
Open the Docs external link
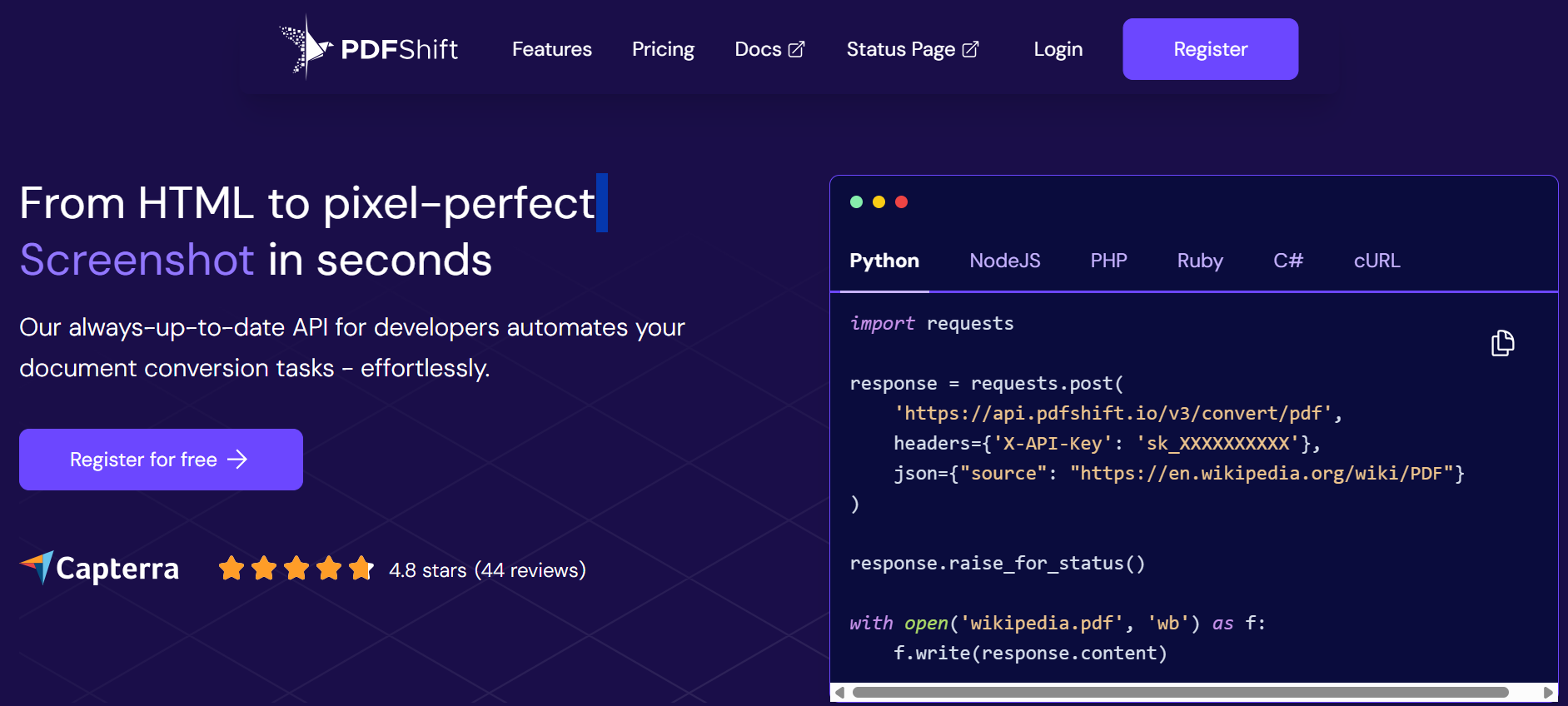(769, 49)
